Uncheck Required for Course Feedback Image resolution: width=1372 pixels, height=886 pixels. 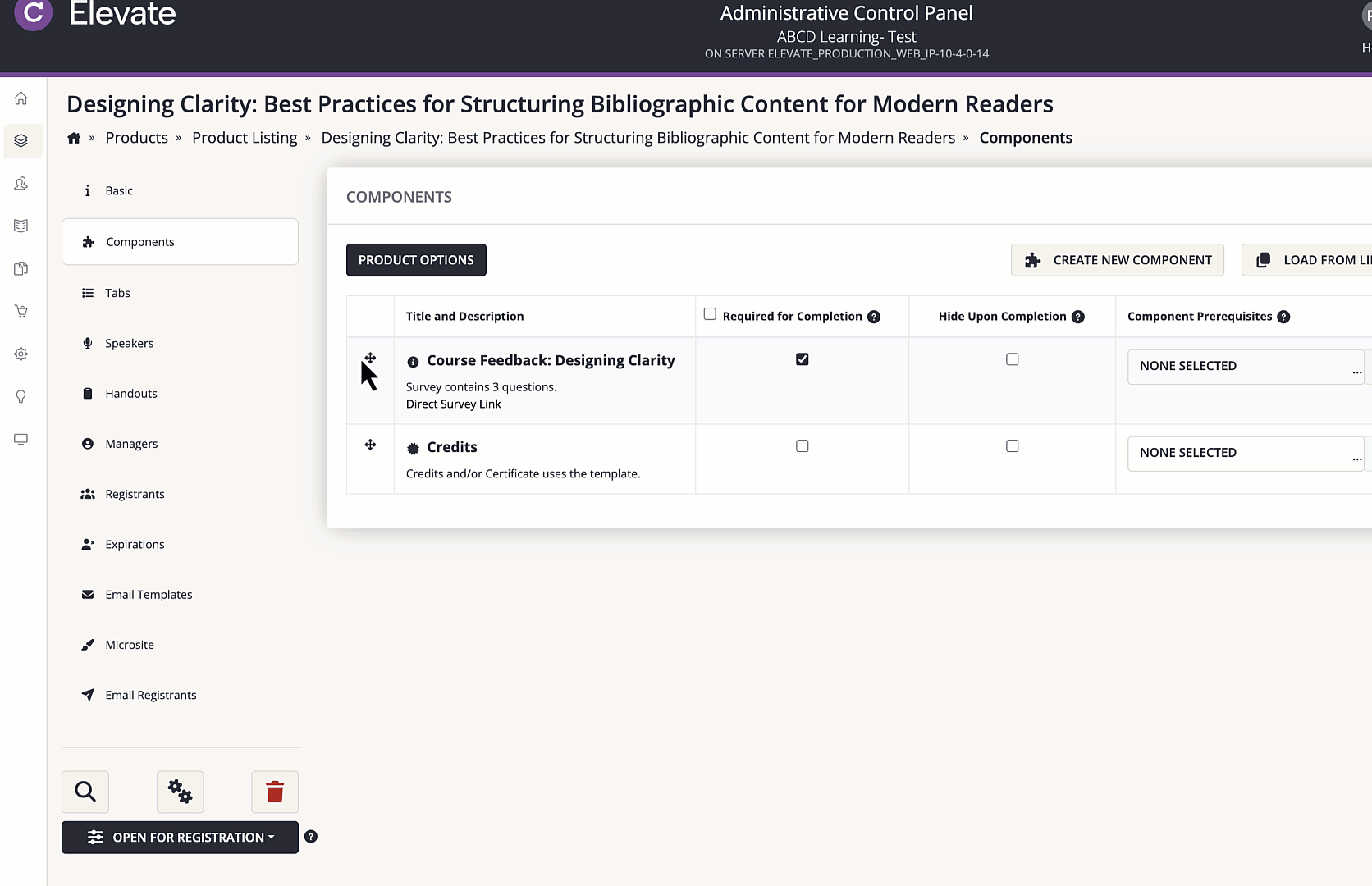tap(803, 359)
